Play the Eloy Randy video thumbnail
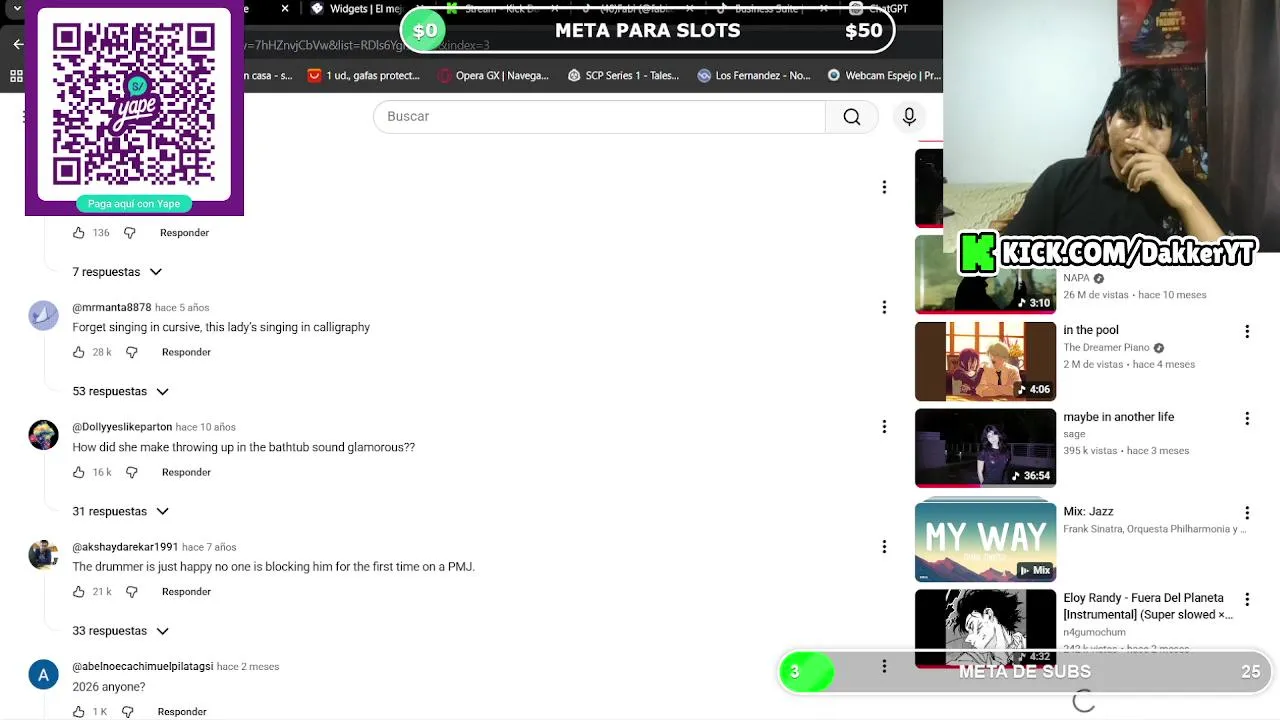The width and height of the screenshot is (1280, 720). [x=985, y=628]
